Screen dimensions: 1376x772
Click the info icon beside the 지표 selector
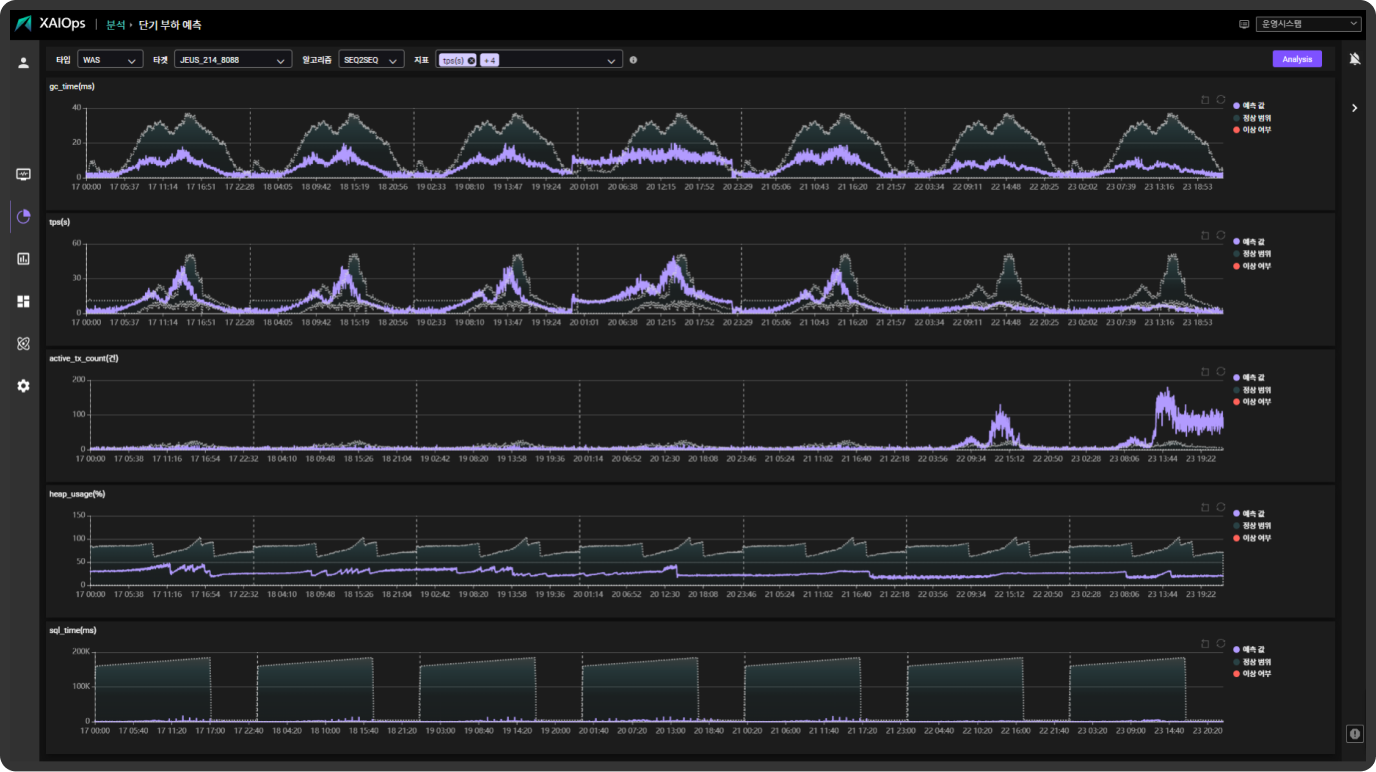(x=633, y=60)
